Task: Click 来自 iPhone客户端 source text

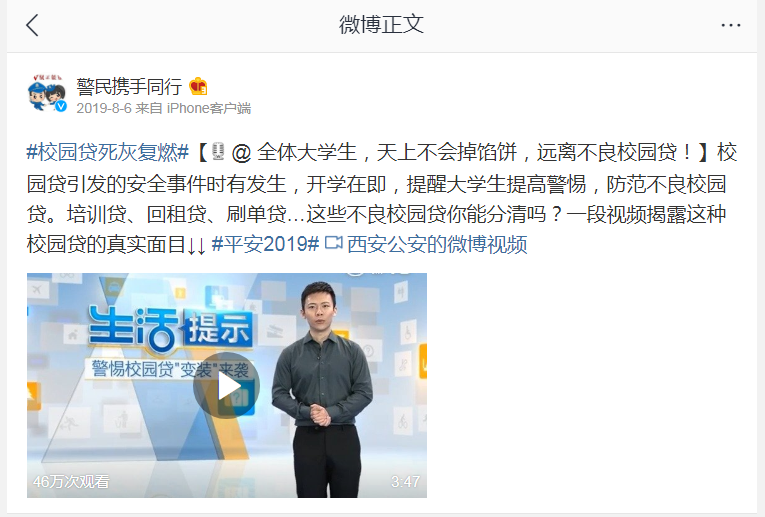Action: click(x=193, y=108)
